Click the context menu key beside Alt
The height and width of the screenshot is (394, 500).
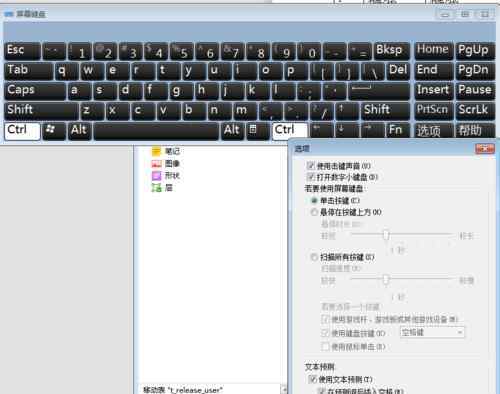tap(257, 131)
